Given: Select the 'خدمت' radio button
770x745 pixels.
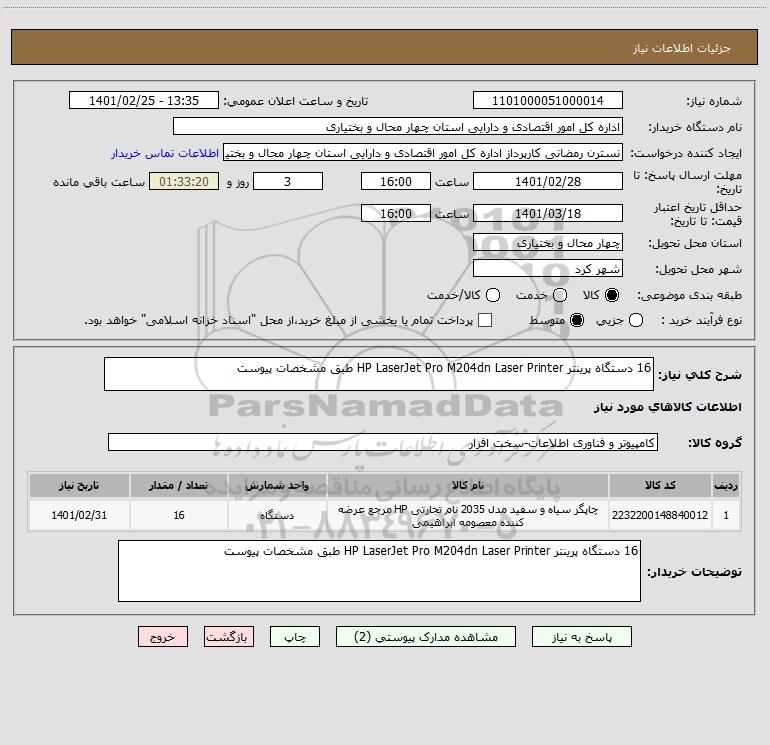Looking at the screenshot, I should 560,295.
